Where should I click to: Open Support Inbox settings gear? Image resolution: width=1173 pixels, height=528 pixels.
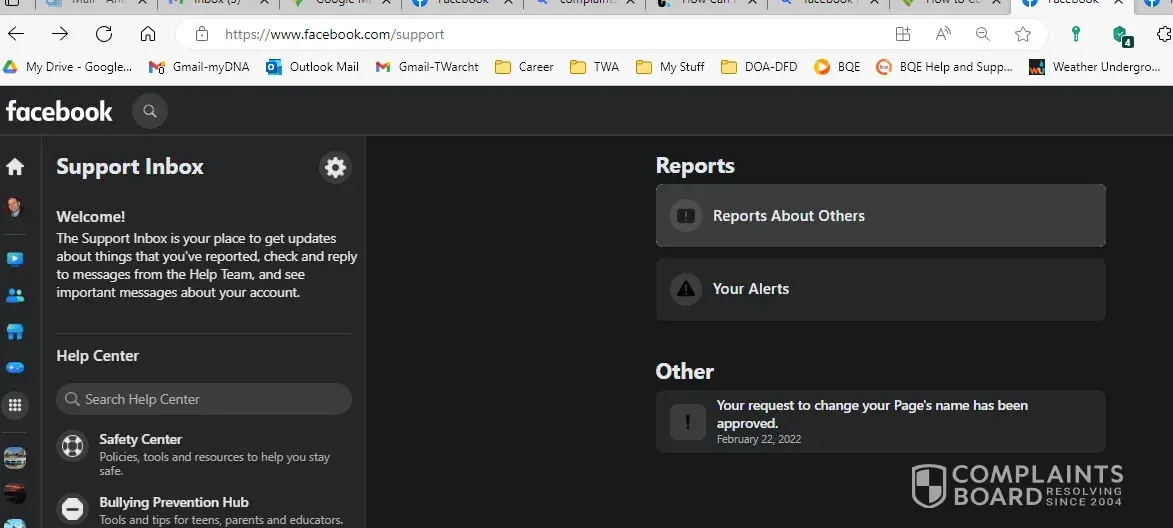coord(335,167)
